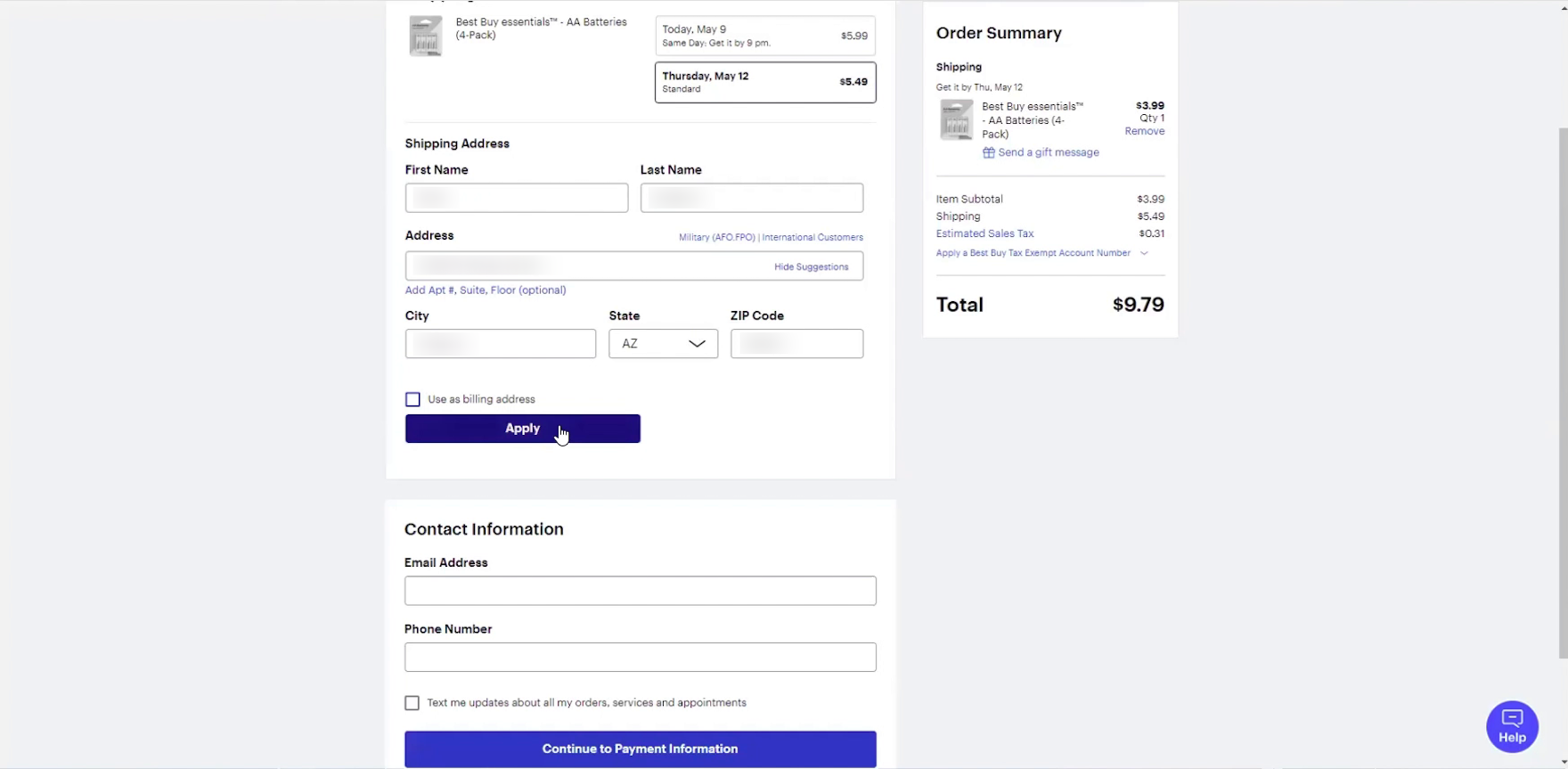Check the Use as billing address box
1568x769 pixels.
412,399
